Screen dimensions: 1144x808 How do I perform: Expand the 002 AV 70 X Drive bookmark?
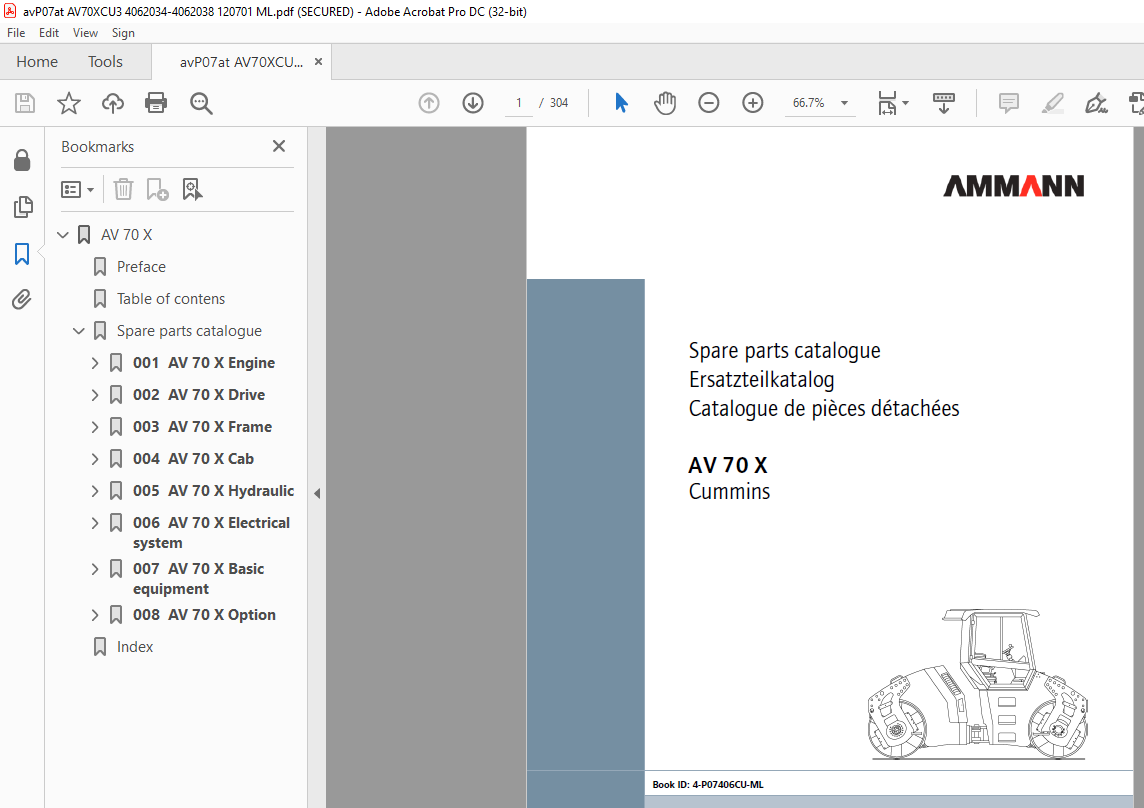[x=95, y=395]
